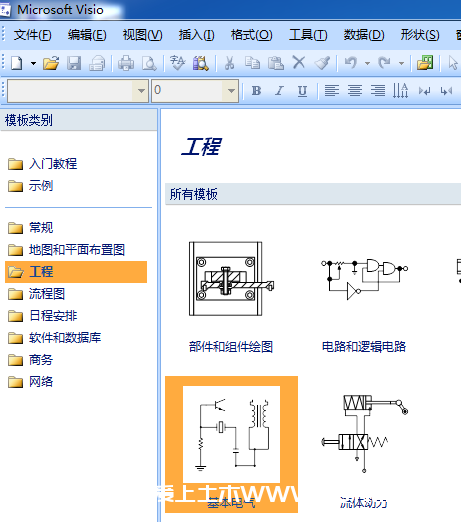
Task: Open the Redo history dropdown arrow
Action: click(x=401, y=63)
